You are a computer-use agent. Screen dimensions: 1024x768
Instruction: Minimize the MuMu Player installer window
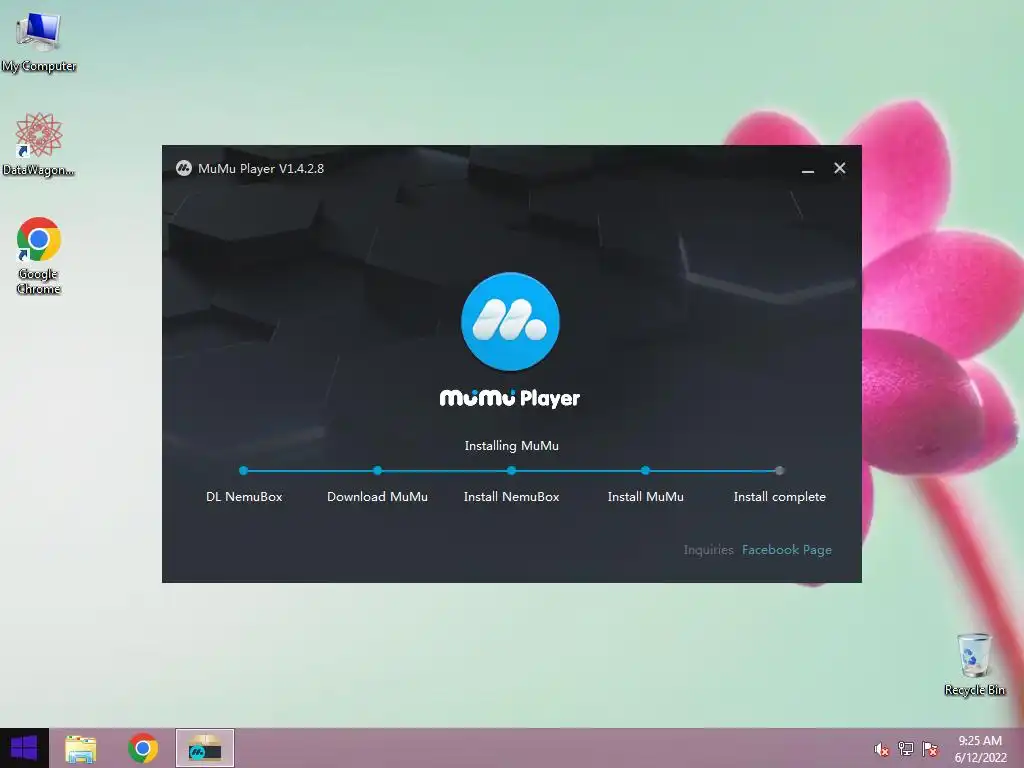[808, 169]
